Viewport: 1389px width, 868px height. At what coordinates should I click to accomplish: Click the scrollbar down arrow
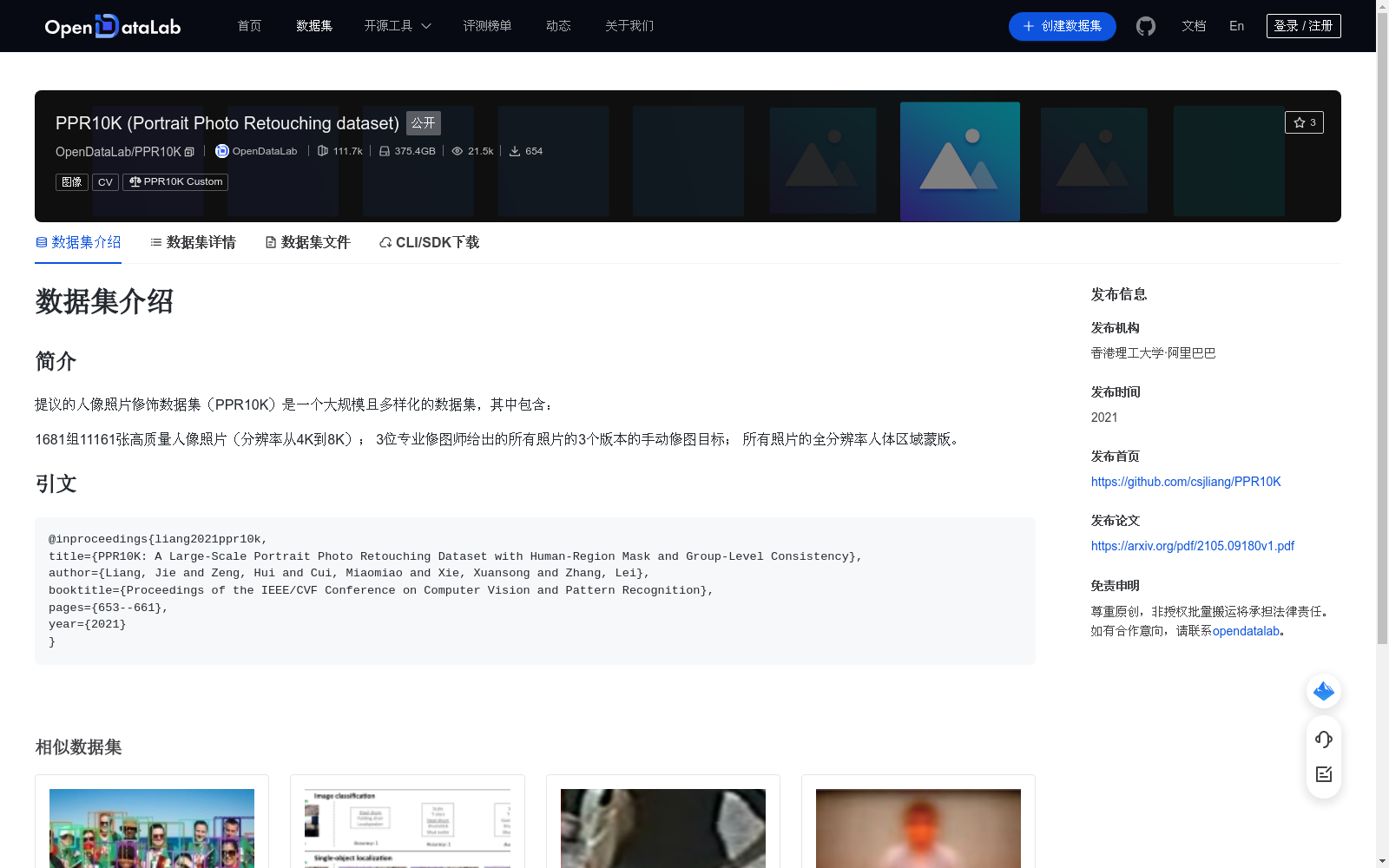pyautogui.click(x=1382, y=861)
